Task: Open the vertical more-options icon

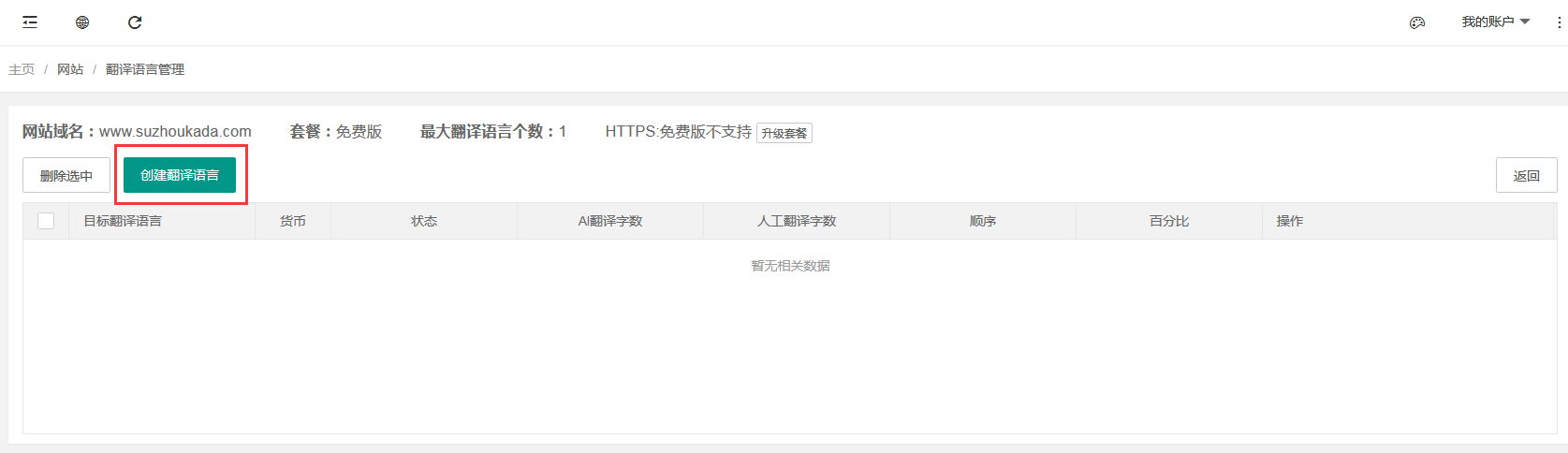Action: coord(1559,22)
